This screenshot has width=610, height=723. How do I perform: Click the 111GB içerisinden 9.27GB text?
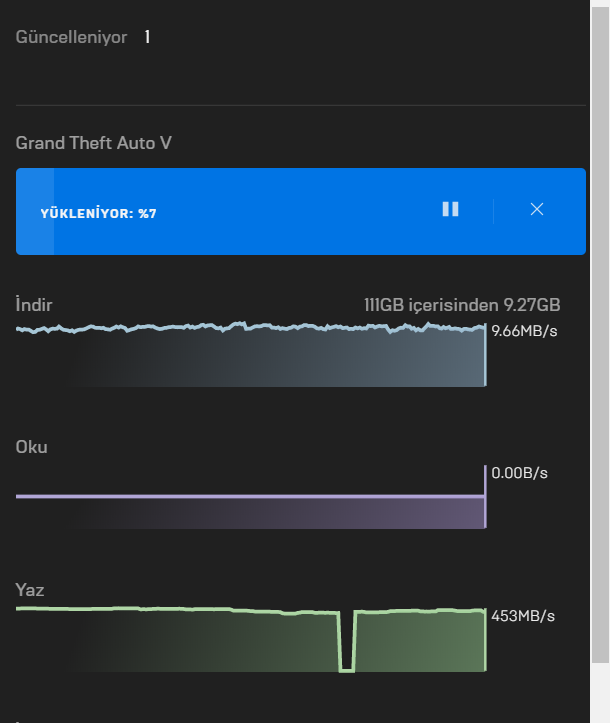[462, 304]
